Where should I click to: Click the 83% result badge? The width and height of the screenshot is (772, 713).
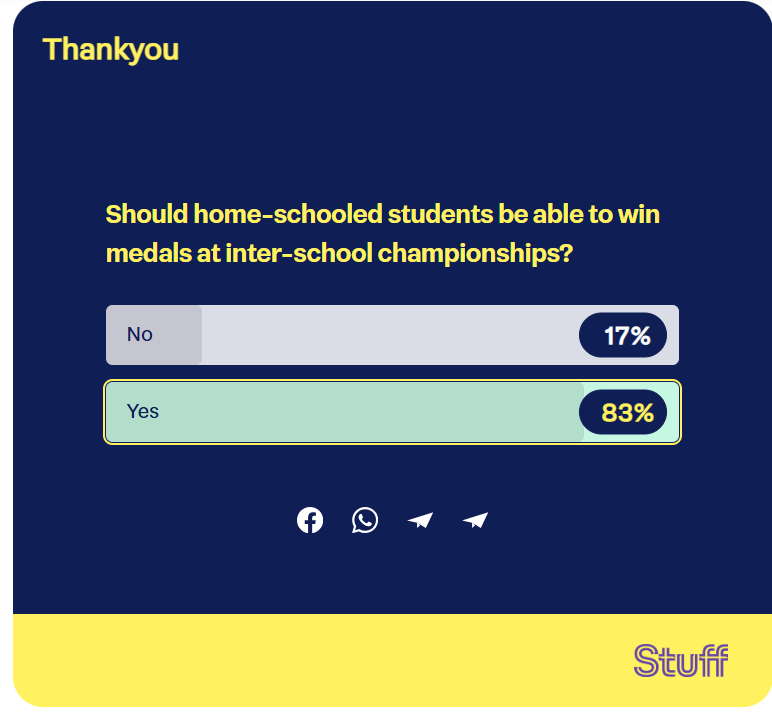pos(623,412)
